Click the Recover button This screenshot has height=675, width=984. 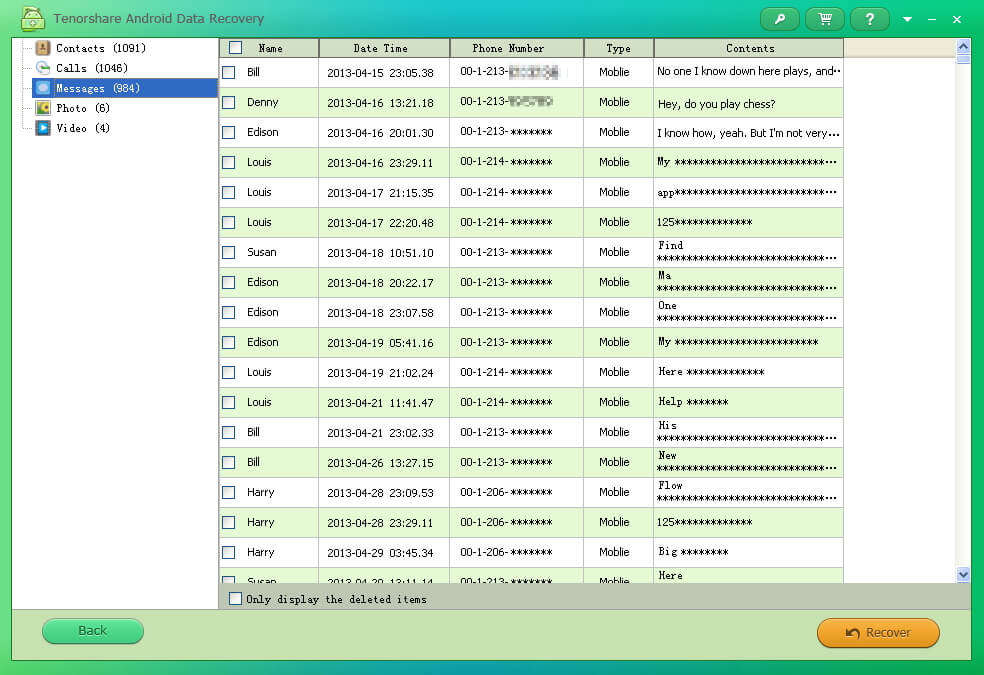878,632
